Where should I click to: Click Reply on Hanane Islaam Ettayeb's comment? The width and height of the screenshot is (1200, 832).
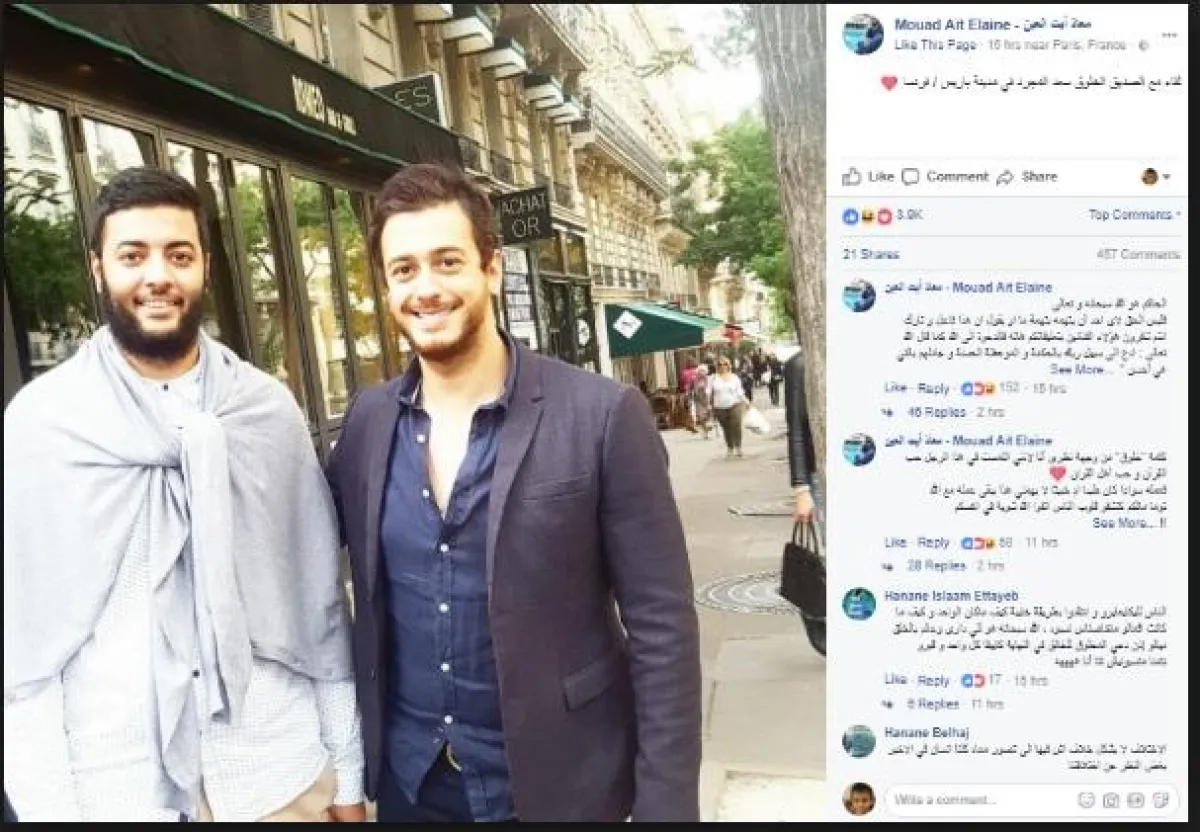933,680
